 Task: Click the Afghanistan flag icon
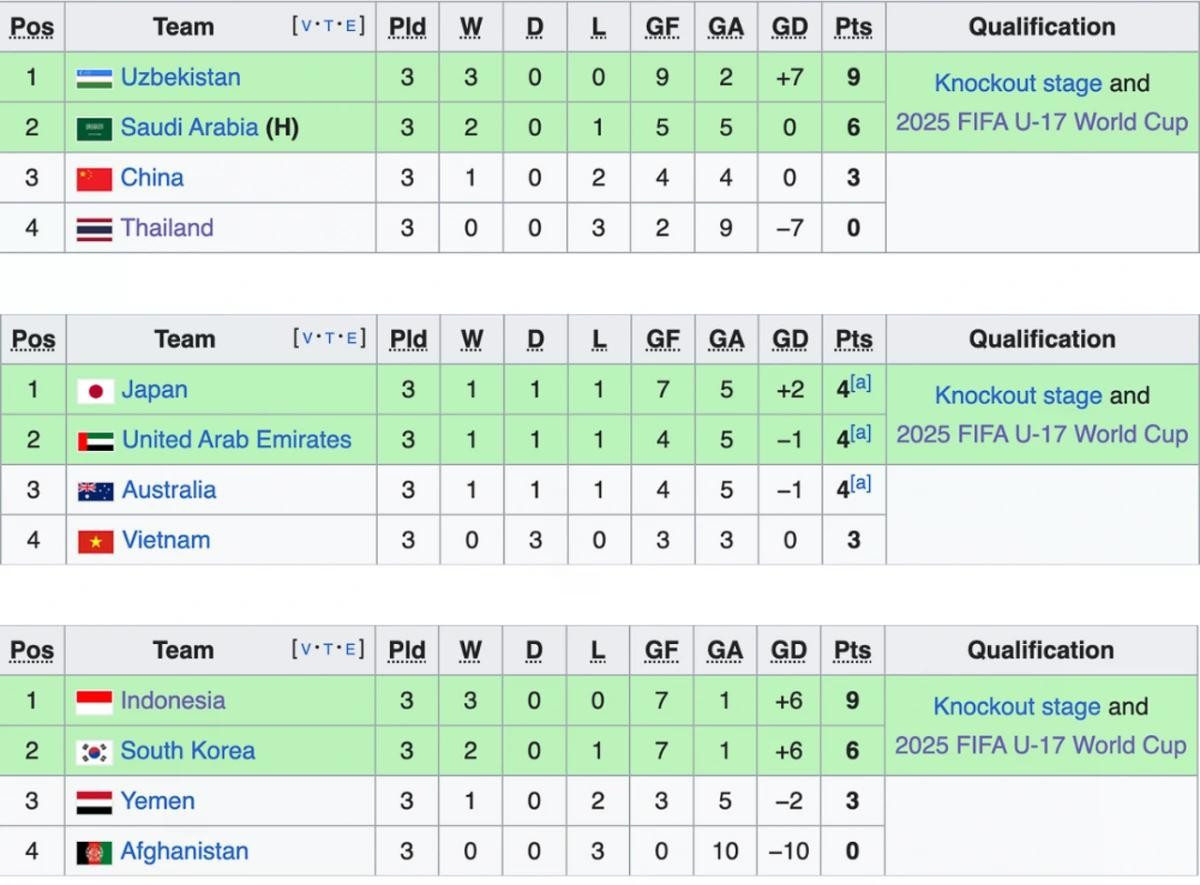click(x=94, y=852)
